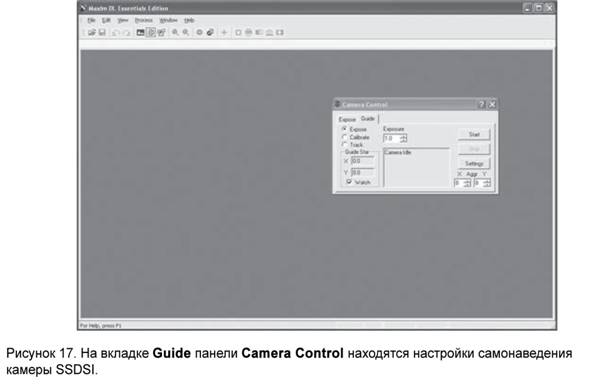Open the Process menu
Screen dimensions: 592x384
[x=143, y=20]
